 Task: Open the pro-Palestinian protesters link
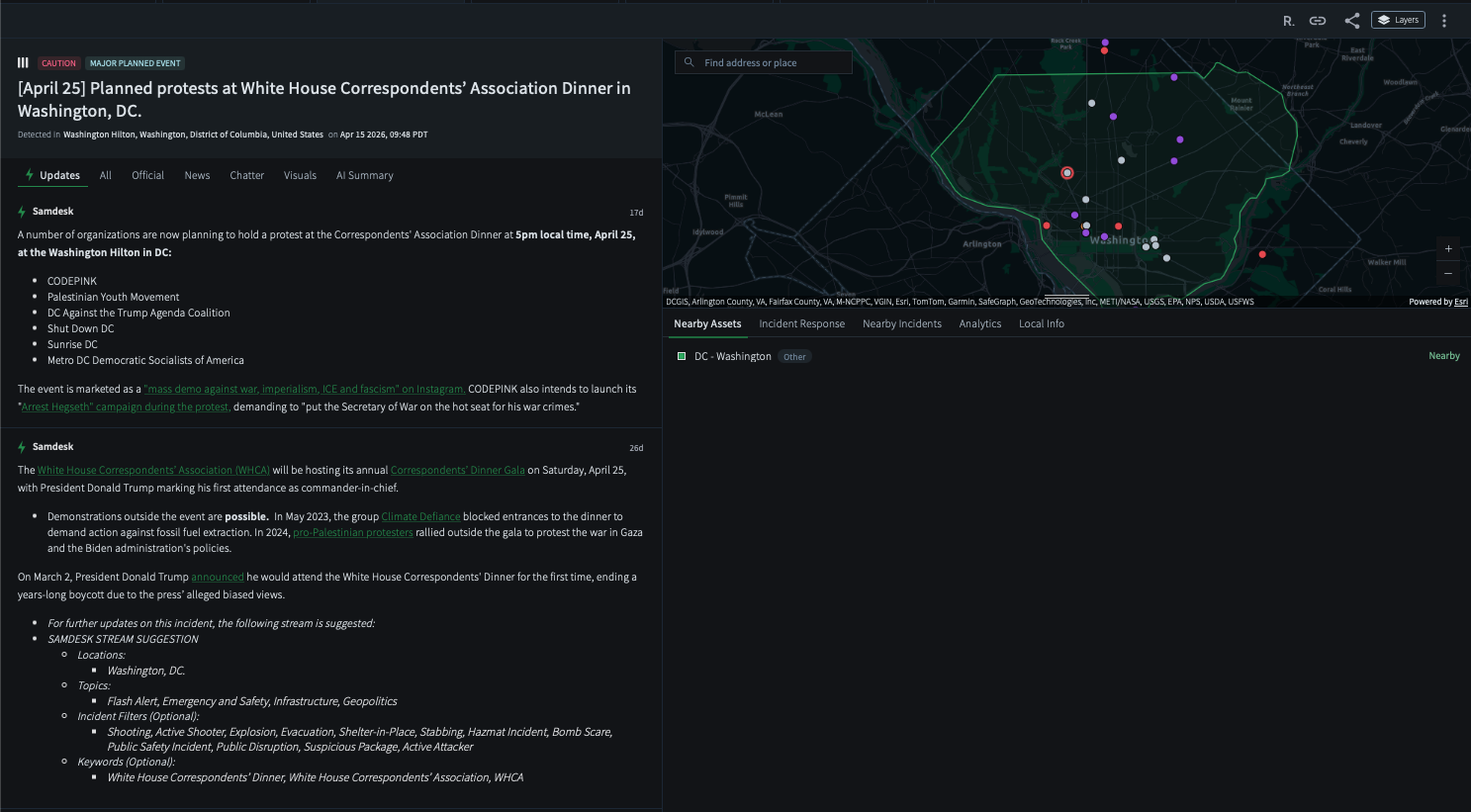[353, 532]
